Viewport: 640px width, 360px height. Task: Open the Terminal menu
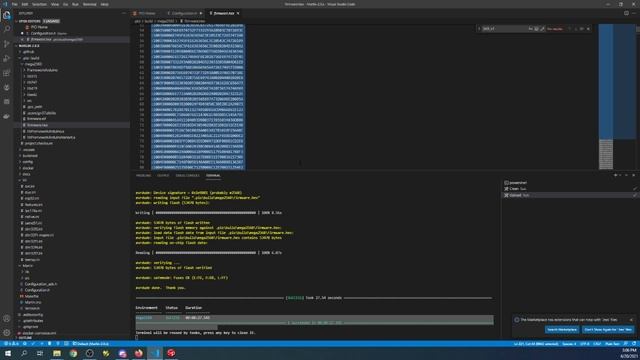[x=90, y=4]
